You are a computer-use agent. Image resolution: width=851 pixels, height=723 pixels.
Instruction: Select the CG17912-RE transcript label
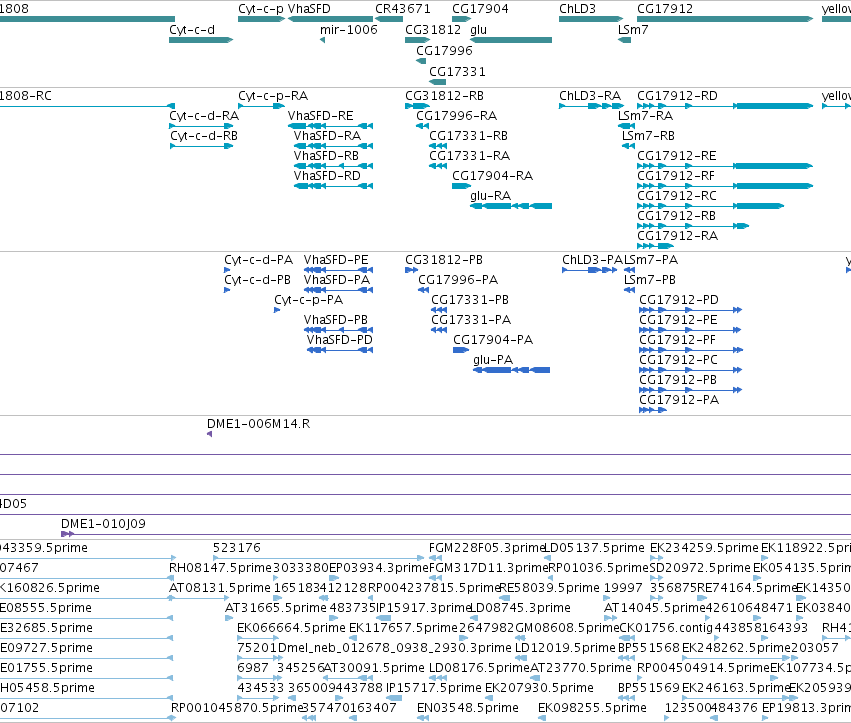(x=677, y=156)
